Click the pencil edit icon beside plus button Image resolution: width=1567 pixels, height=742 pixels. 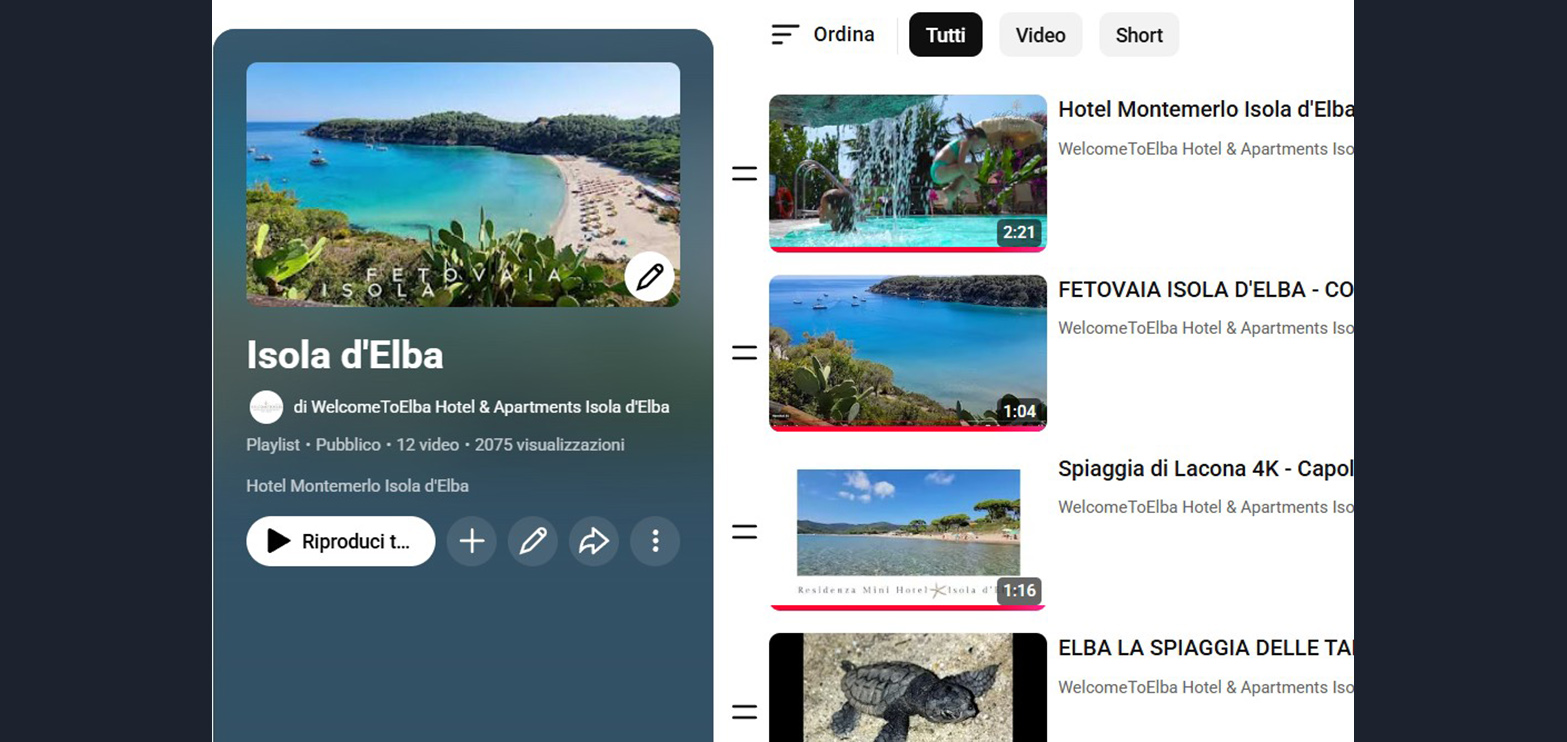pos(533,541)
